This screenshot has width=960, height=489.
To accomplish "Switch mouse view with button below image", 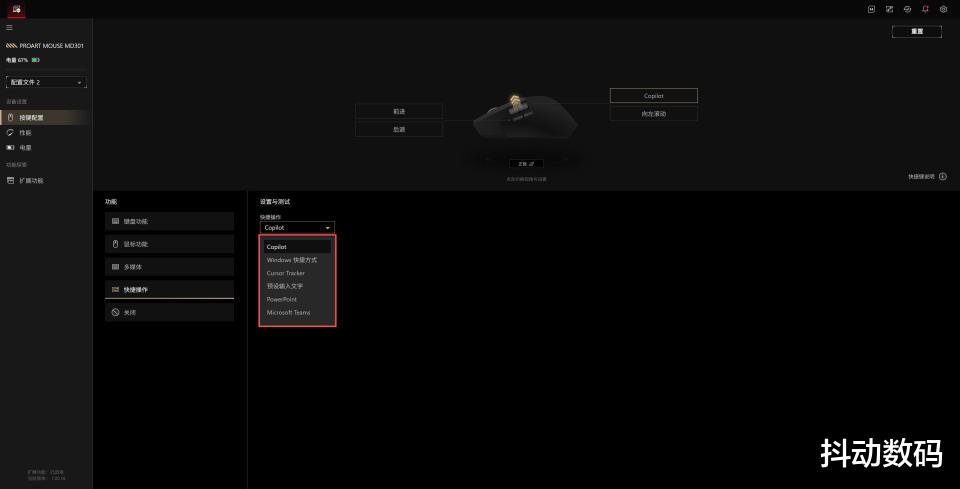I will (x=526, y=163).
